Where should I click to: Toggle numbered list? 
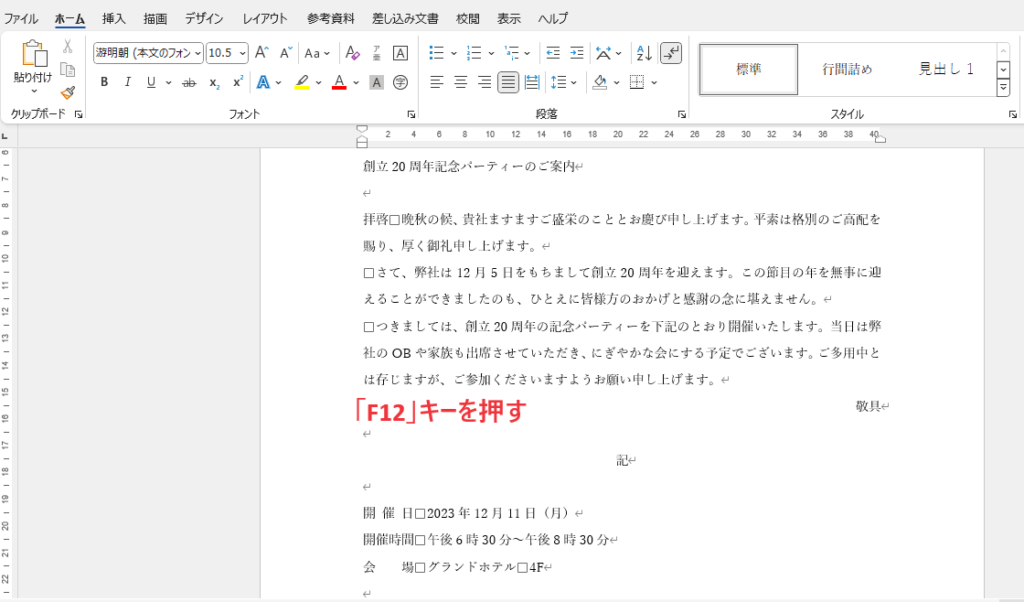click(x=474, y=53)
